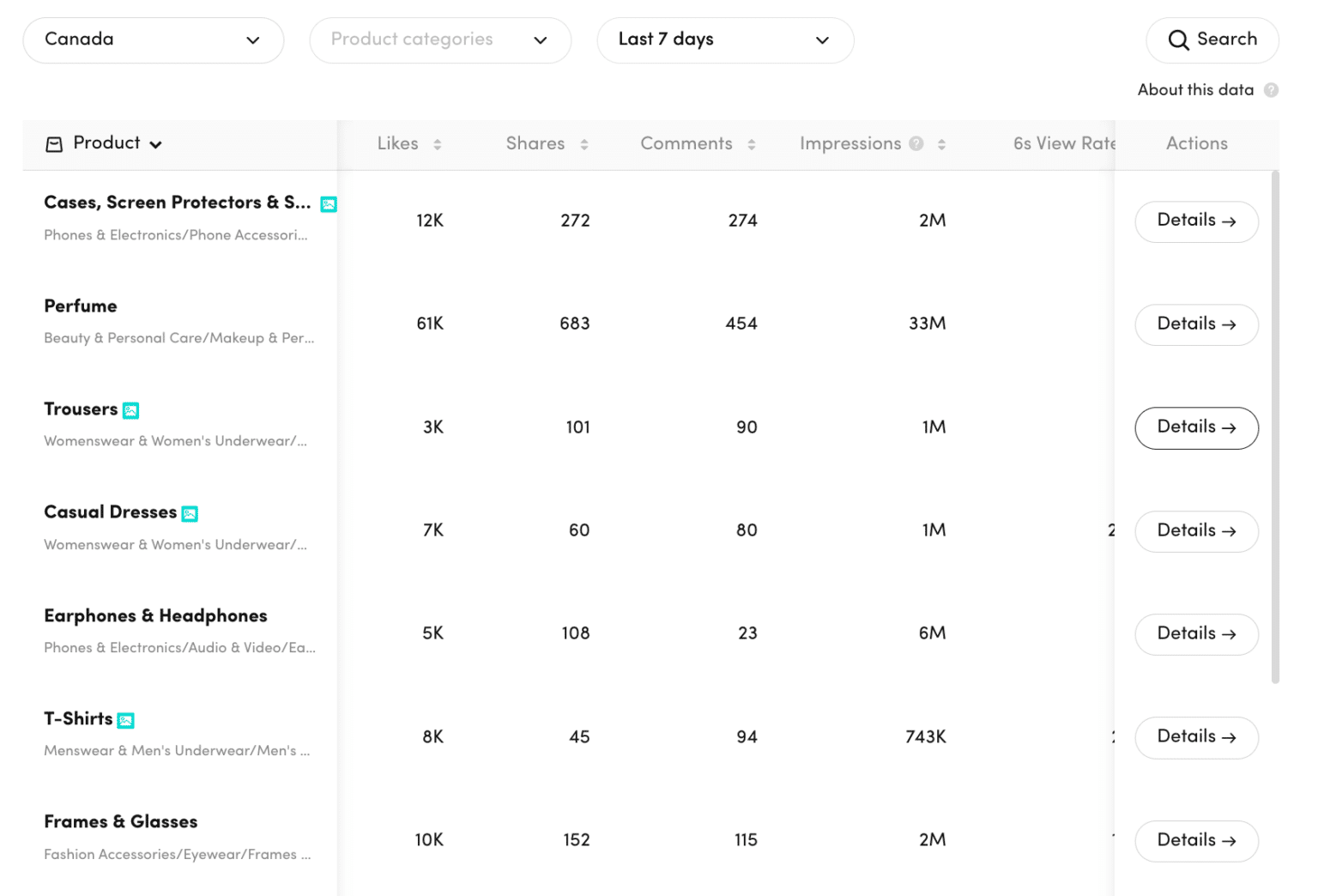This screenshot has width=1318, height=896.
Task: Click the Product column header icon
Action: (54, 143)
